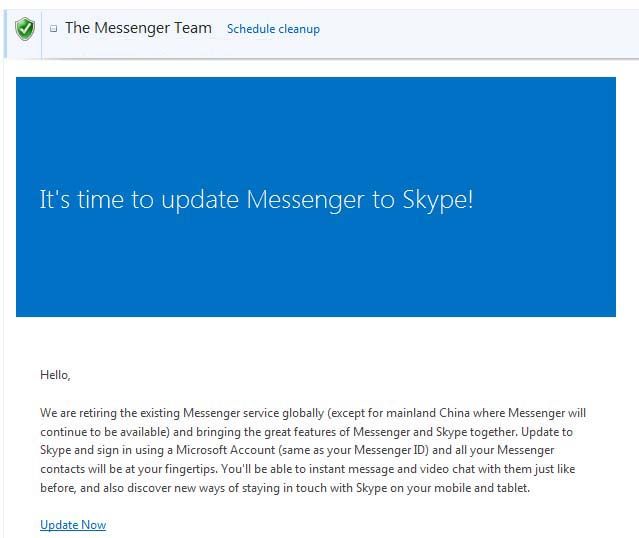The height and width of the screenshot is (538, 639).
Task: Click the word "Skype!" in the banner headline
Action: pos(437,200)
